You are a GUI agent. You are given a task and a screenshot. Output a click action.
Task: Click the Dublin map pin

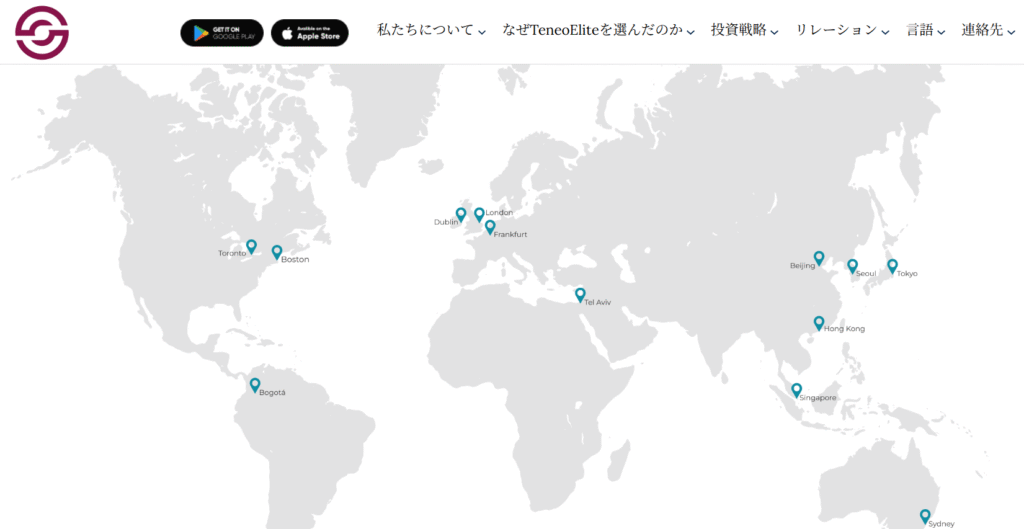tap(461, 215)
